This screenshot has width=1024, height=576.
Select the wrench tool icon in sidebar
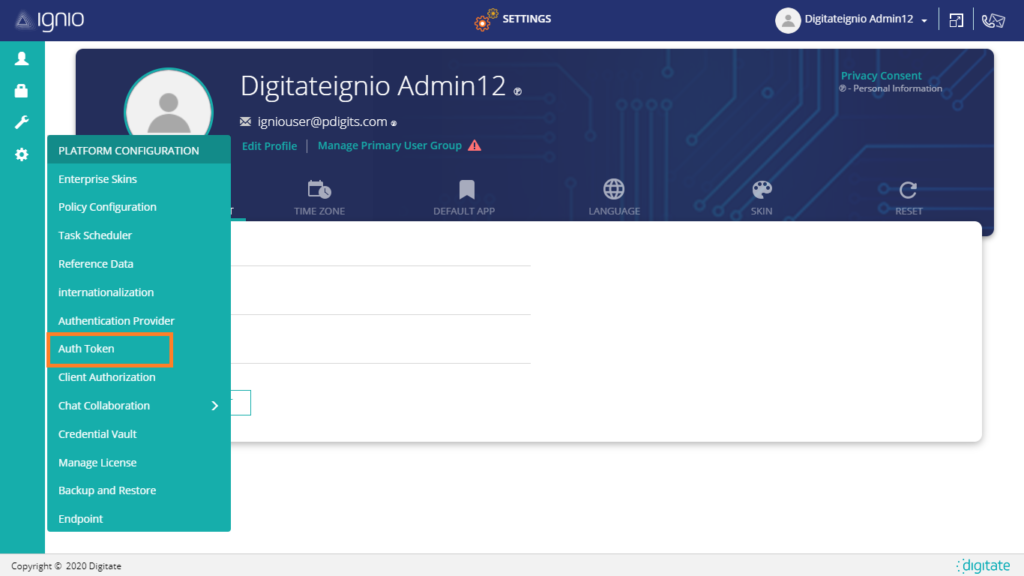click(x=21, y=123)
